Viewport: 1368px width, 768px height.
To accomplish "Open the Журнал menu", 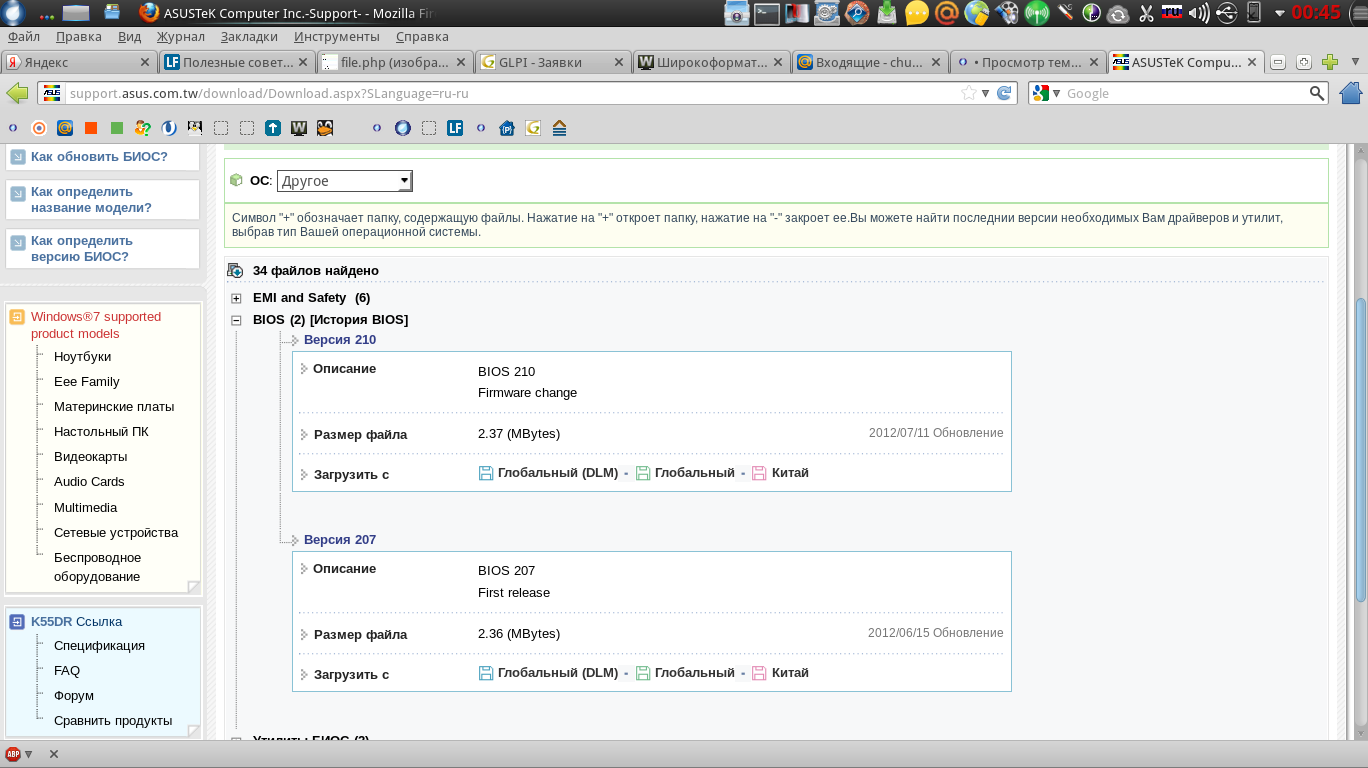I will pos(180,37).
